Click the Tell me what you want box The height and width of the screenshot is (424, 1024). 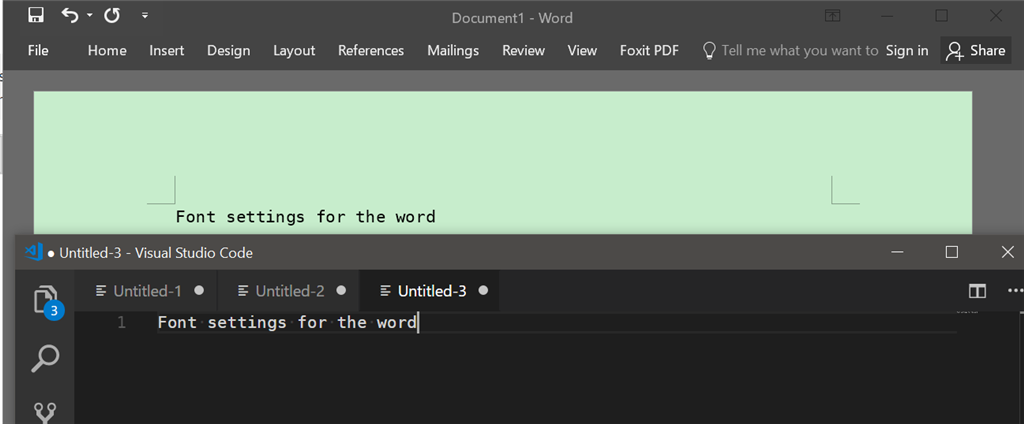790,50
